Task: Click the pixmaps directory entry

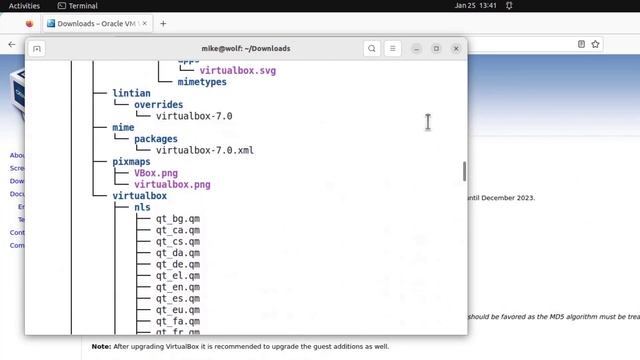Action: [131, 162]
